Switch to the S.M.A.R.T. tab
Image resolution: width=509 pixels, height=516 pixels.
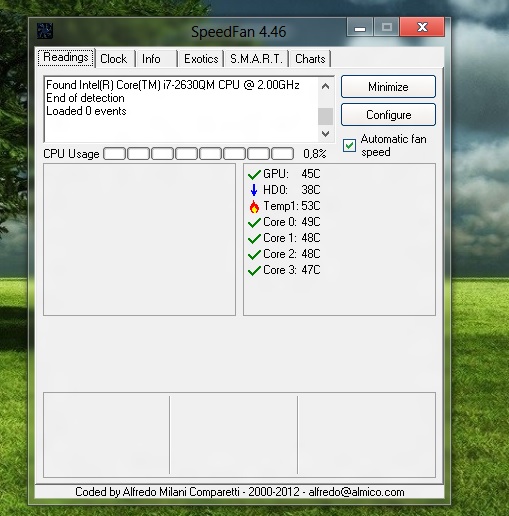coord(256,59)
